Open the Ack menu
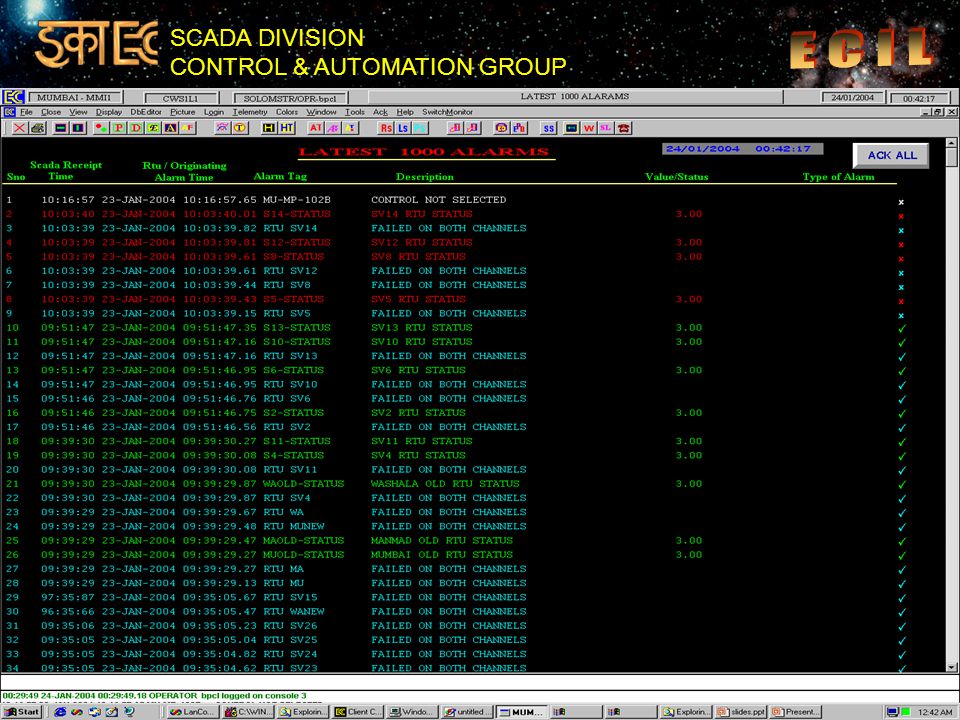Image resolution: width=960 pixels, height=720 pixels. (x=380, y=112)
